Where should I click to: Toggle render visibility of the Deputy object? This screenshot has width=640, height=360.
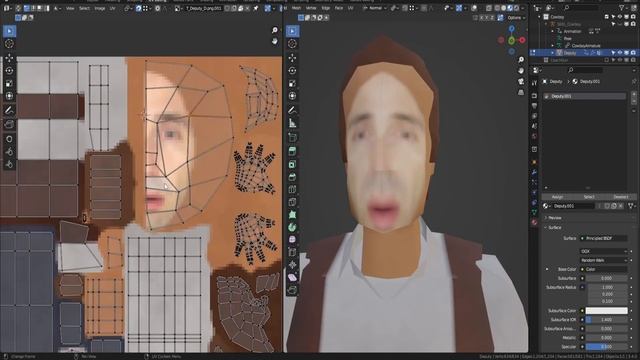click(633, 53)
